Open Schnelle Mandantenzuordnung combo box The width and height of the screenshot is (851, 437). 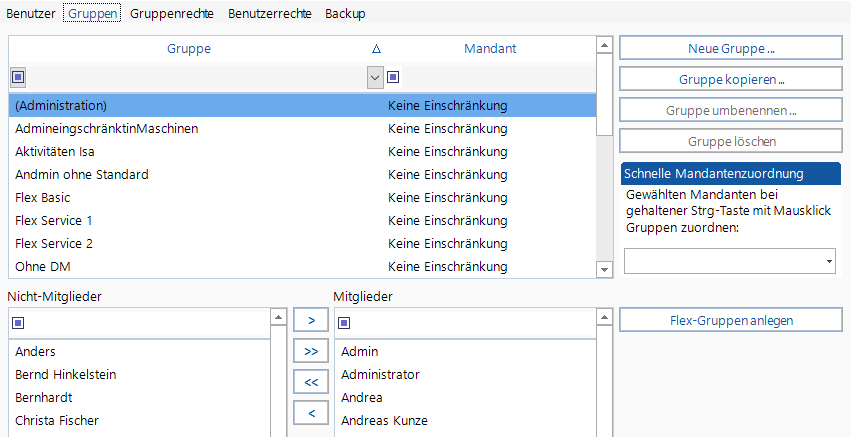coord(731,261)
